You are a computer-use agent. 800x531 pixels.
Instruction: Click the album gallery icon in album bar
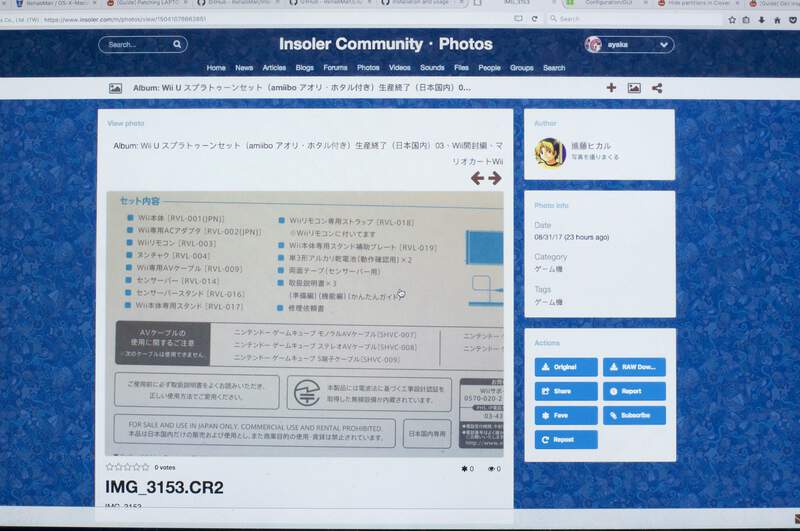point(634,88)
